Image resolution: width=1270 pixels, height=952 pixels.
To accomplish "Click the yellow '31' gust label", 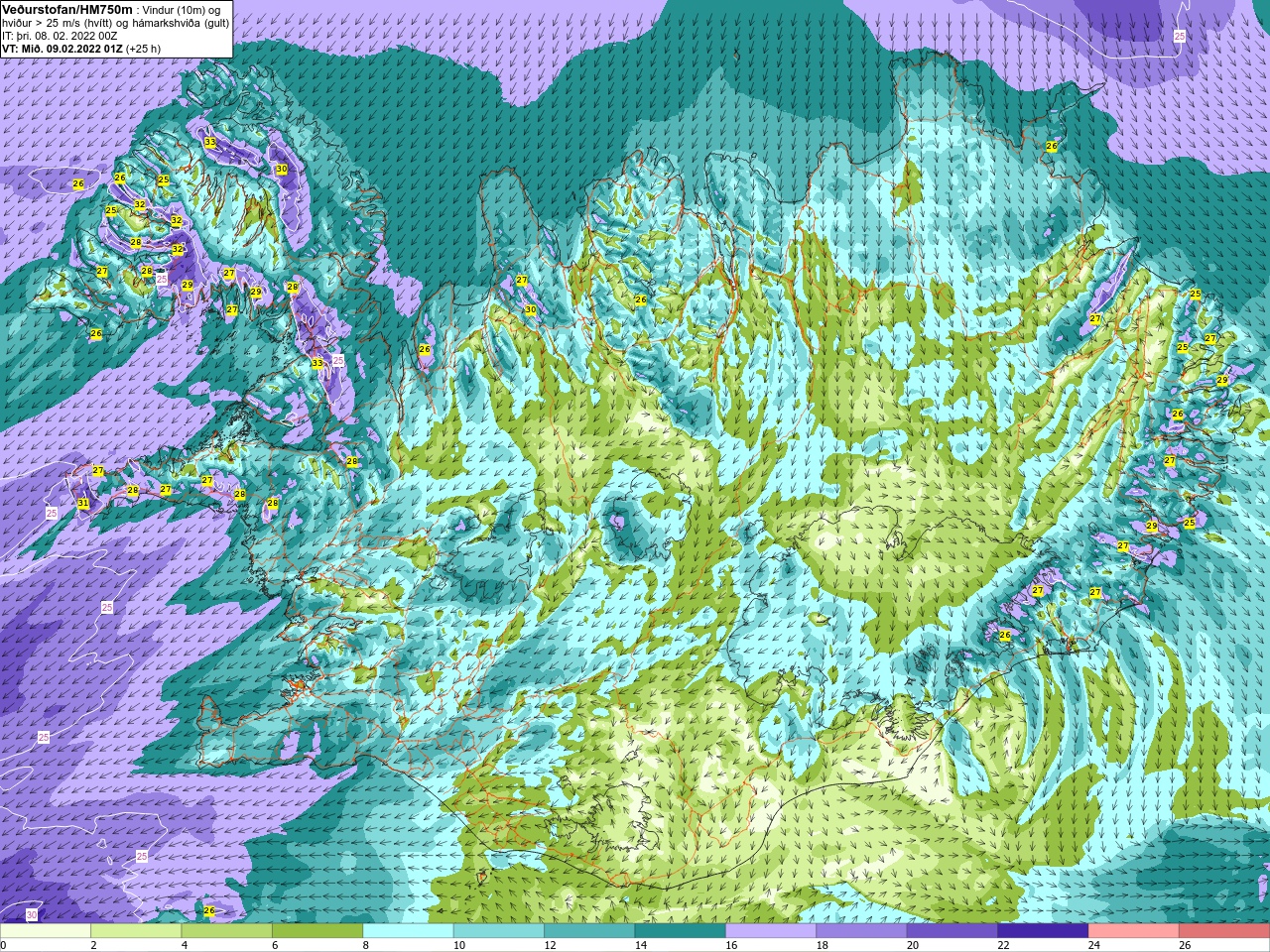I will (x=83, y=504).
